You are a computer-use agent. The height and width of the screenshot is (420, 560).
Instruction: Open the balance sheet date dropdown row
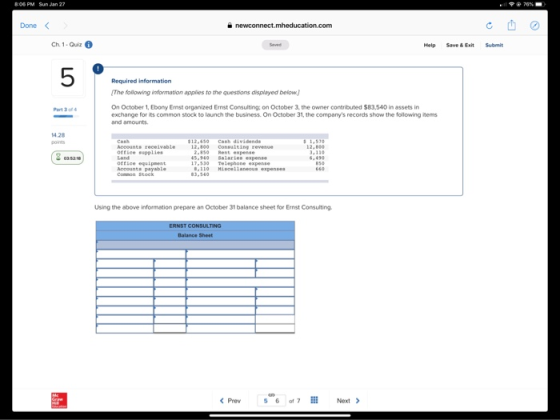click(195, 245)
